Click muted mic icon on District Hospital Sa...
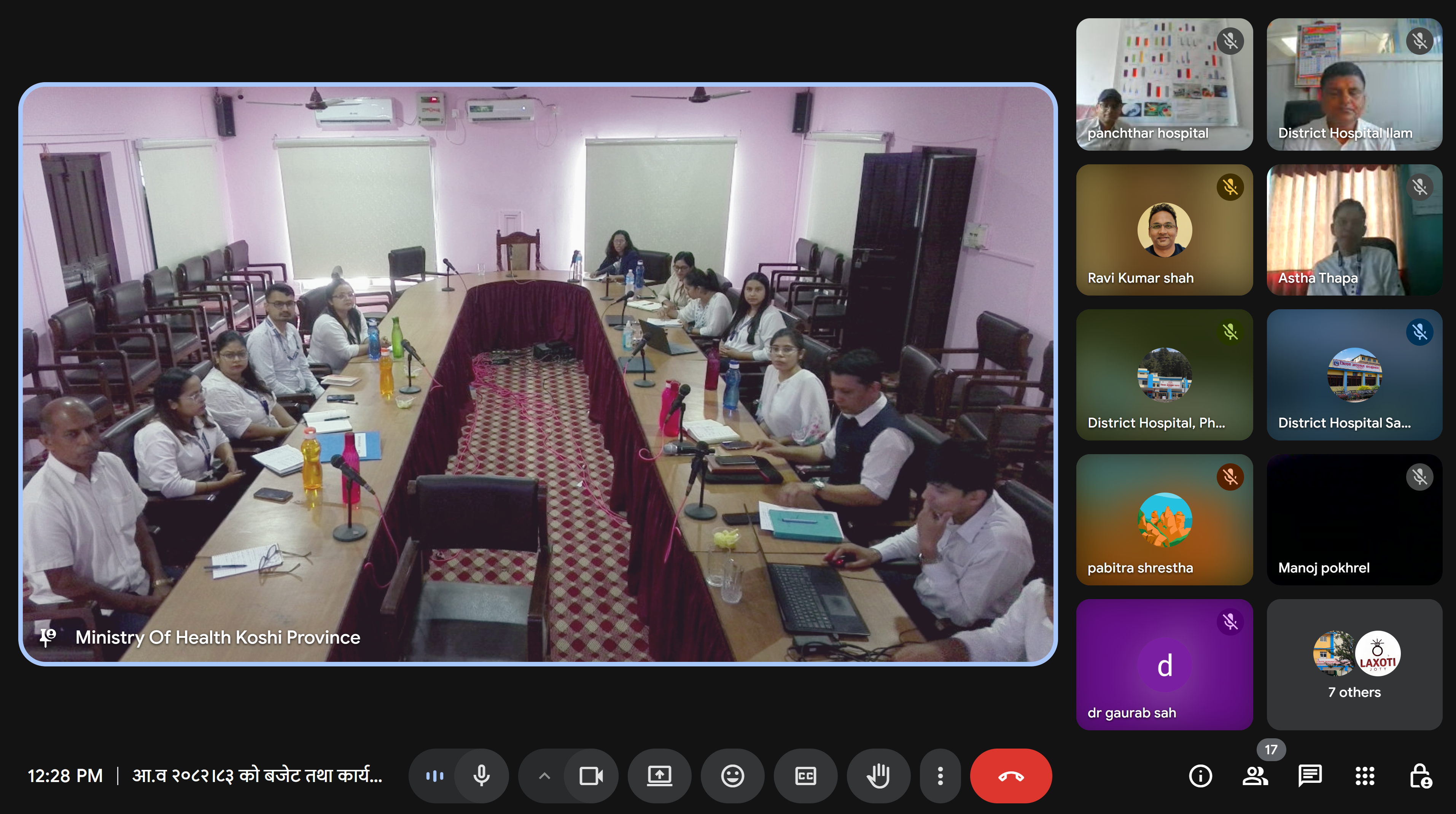1456x814 pixels. (1419, 332)
